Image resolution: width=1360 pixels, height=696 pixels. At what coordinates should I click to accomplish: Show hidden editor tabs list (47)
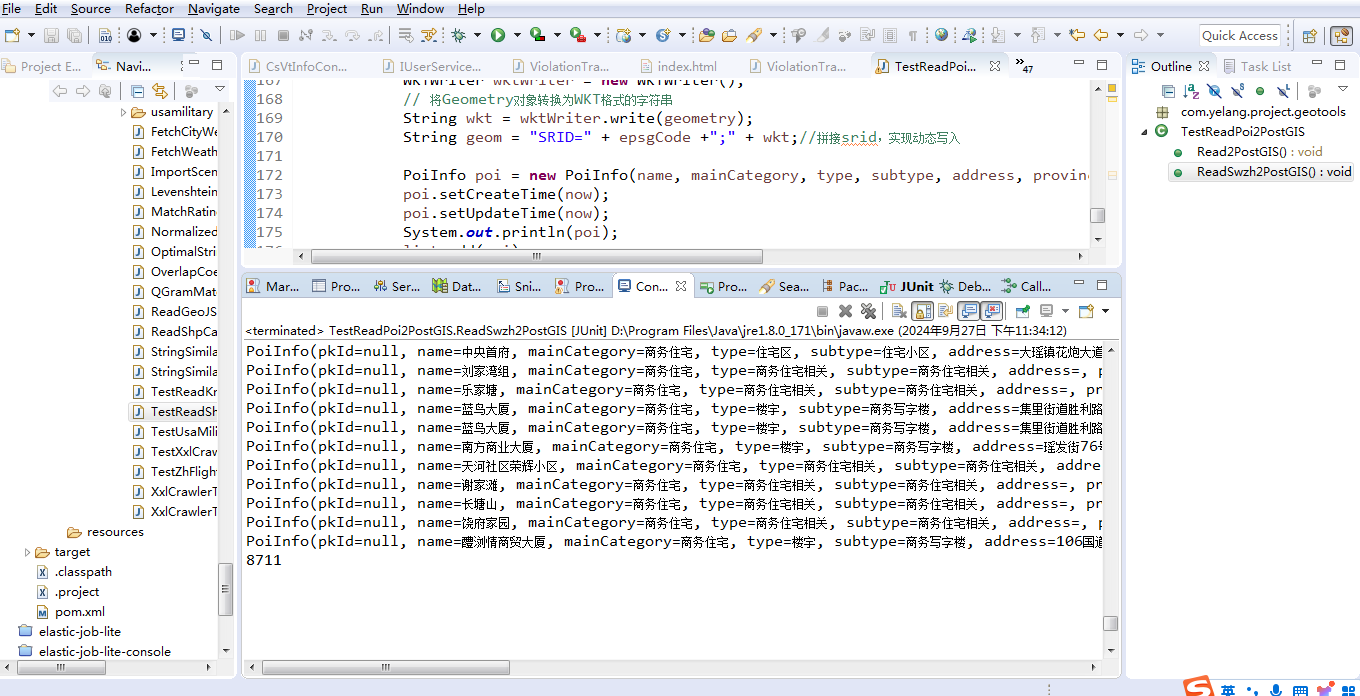1024,65
